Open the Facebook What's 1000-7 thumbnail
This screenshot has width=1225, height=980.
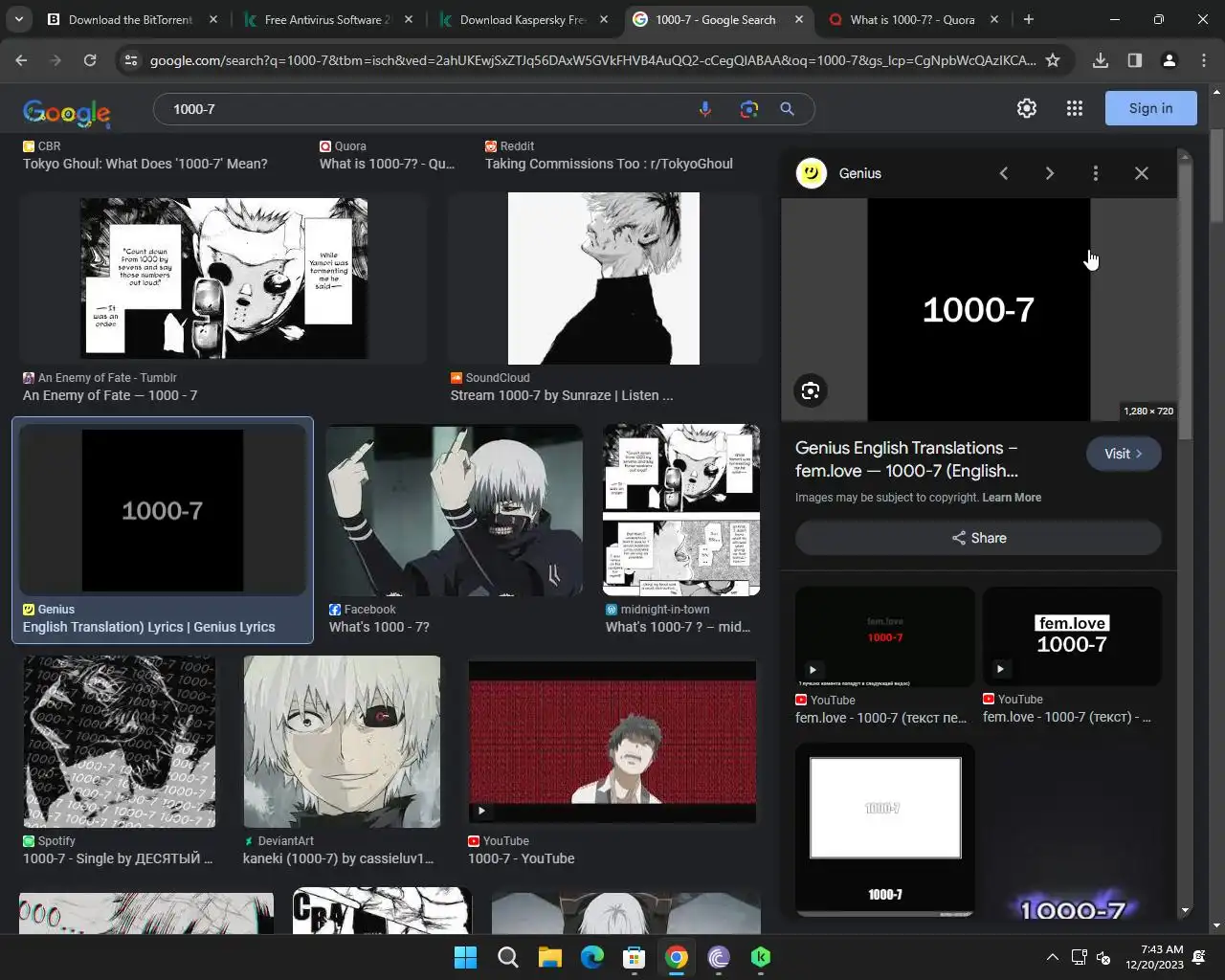pos(454,510)
